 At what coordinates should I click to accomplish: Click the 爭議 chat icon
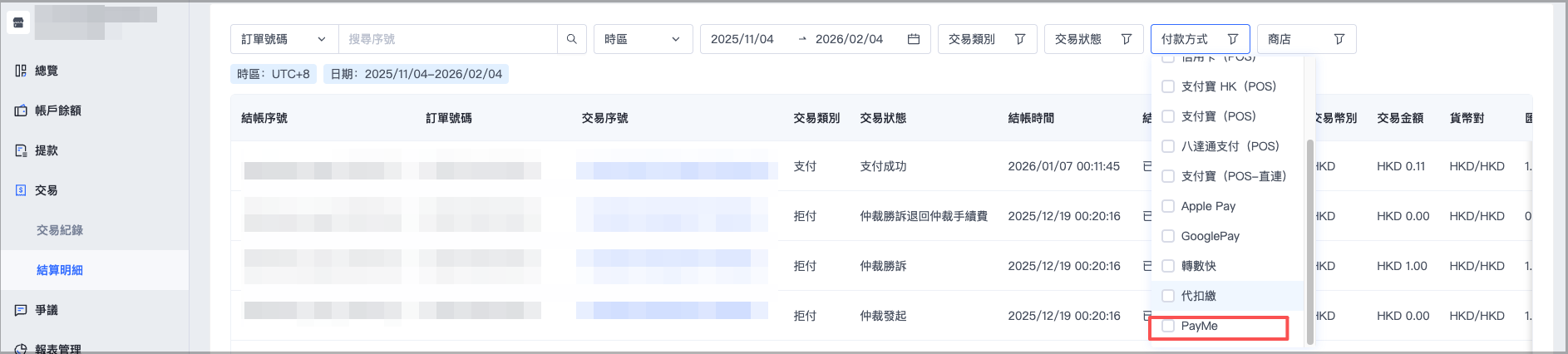pos(21,310)
